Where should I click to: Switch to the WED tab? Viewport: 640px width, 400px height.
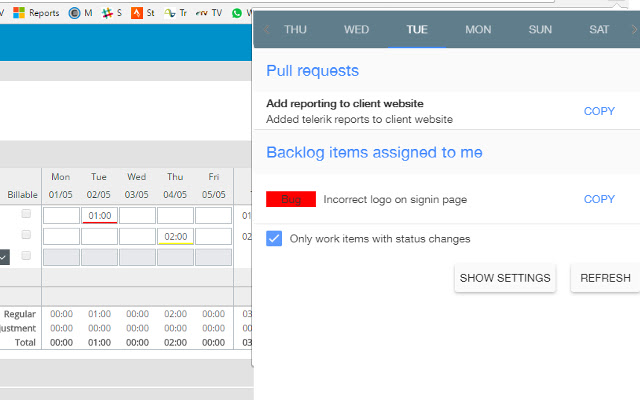[356, 29]
